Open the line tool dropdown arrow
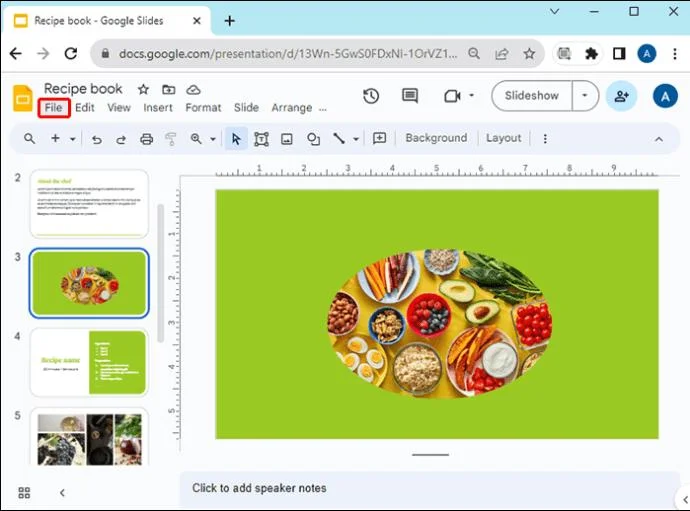This screenshot has height=511, width=690. [x=356, y=139]
